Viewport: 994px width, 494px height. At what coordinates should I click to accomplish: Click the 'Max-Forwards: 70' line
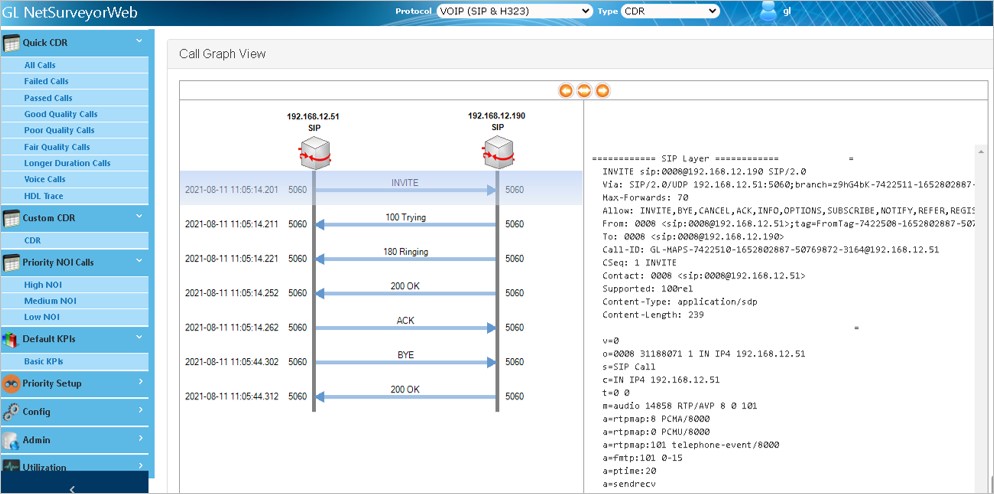coord(645,197)
